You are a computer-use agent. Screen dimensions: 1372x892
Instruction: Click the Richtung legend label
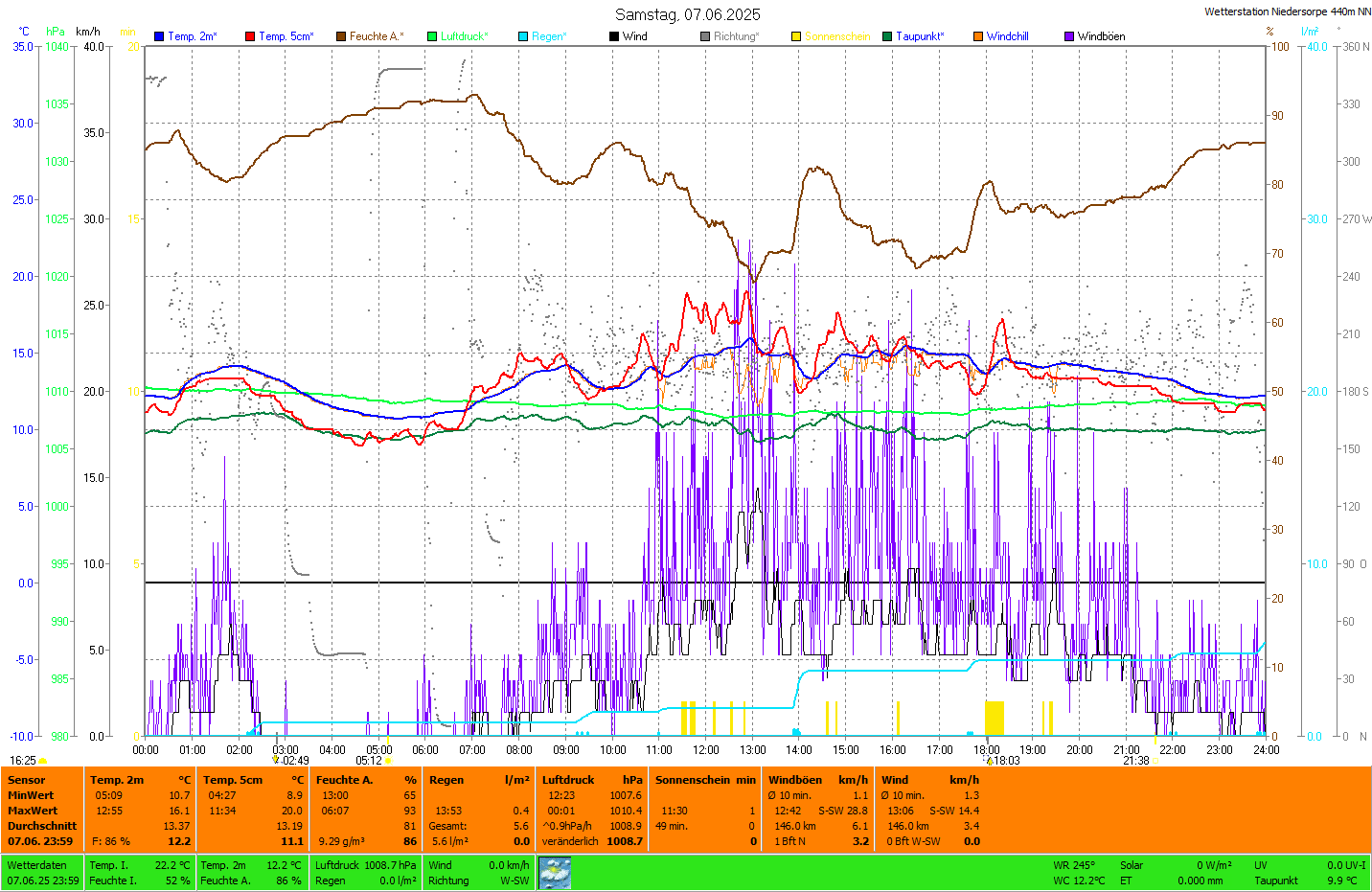pos(736,36)
